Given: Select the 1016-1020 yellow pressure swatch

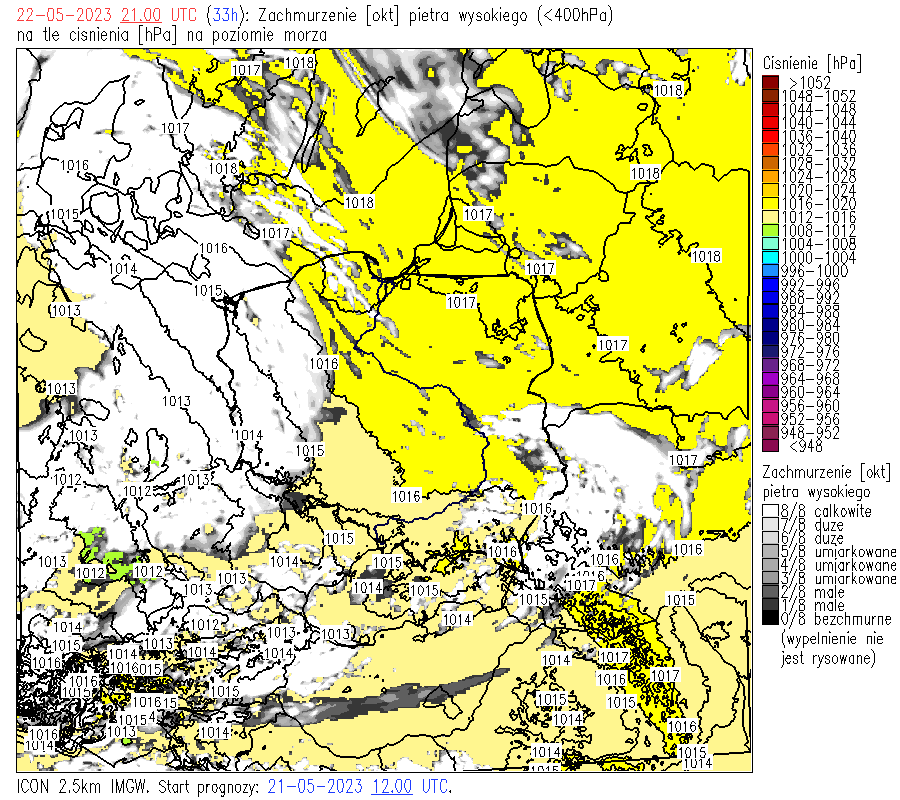Looking at the screenshot, I should 770,203.
